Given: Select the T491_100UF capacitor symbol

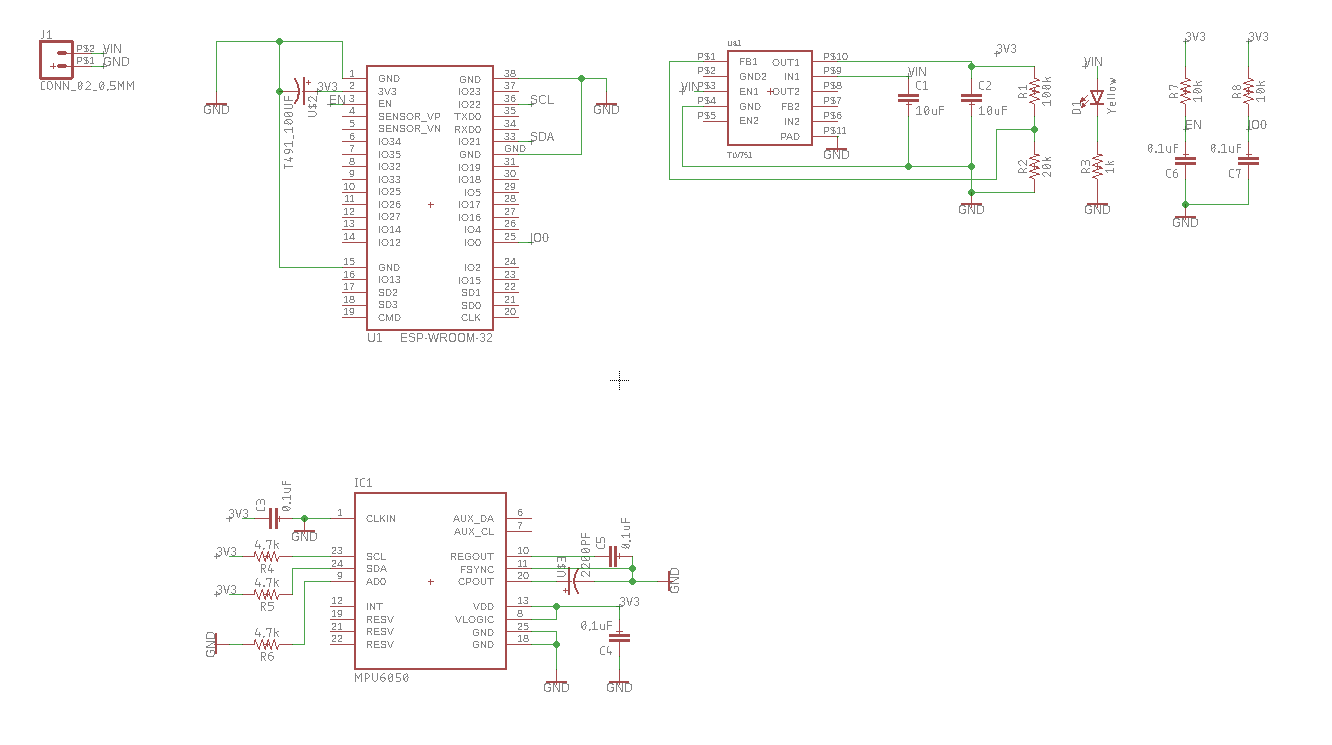Looking at the screenshot, I should 299,91.
